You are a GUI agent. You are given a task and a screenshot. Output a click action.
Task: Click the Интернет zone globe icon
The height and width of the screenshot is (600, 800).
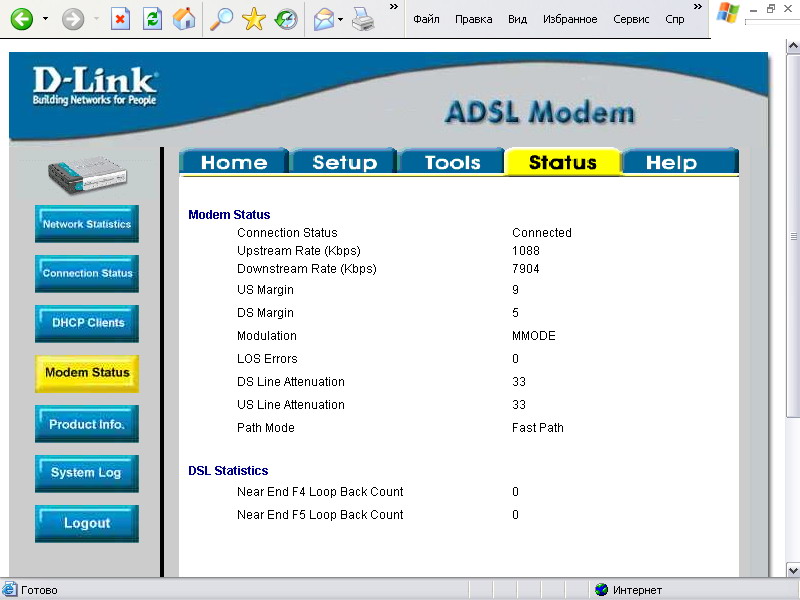coord(602,590)
